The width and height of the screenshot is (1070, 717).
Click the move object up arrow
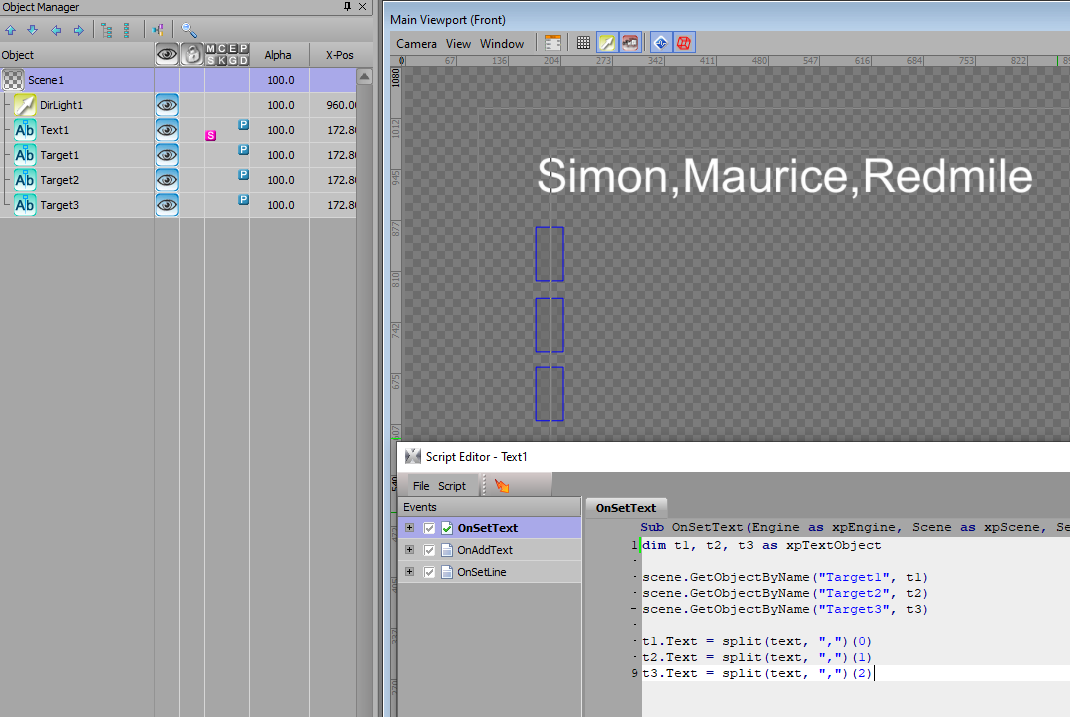pyautogui.click(x=10, y=30)
